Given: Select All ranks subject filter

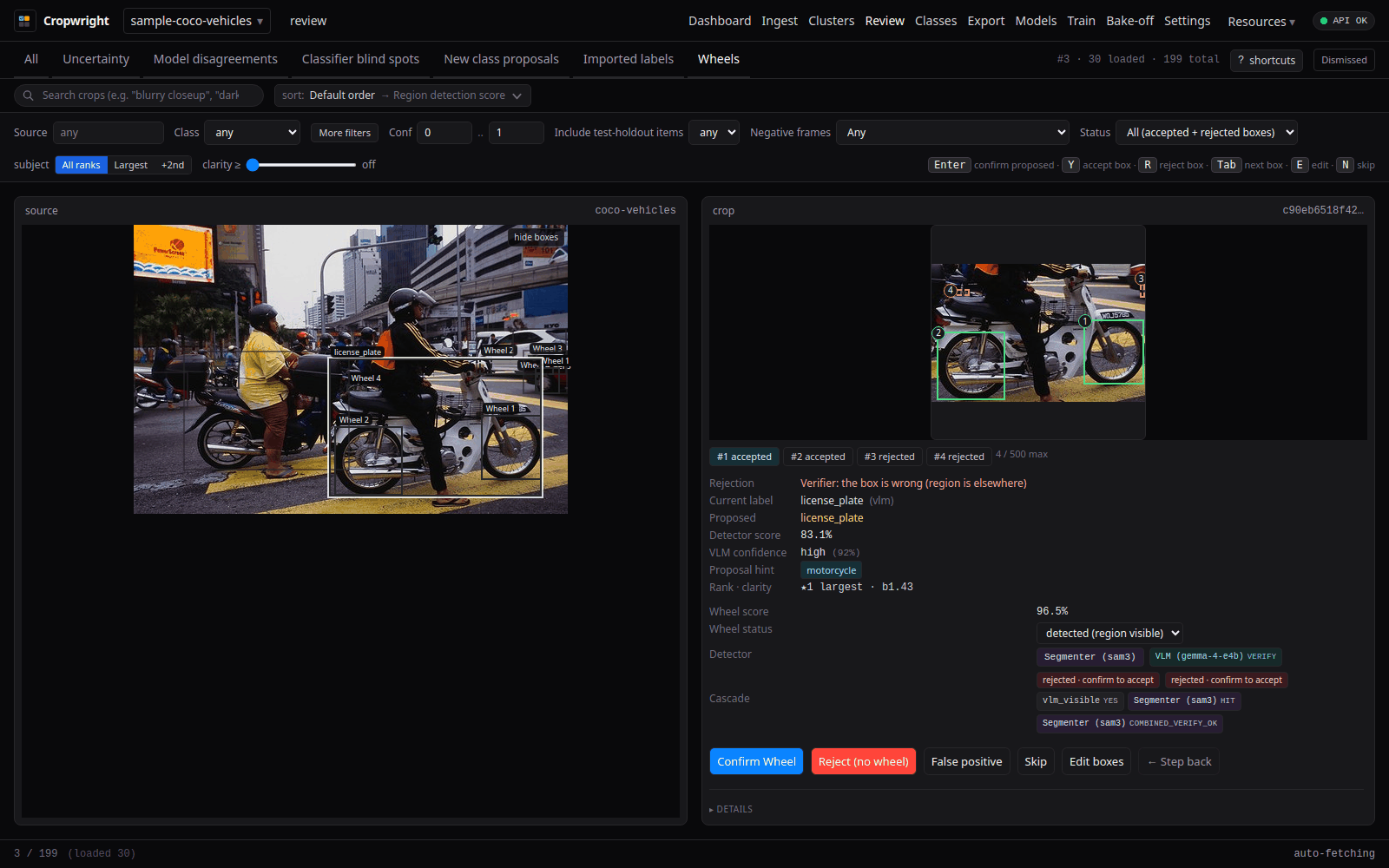Looking at the screenshot, I should pos(82,165).
